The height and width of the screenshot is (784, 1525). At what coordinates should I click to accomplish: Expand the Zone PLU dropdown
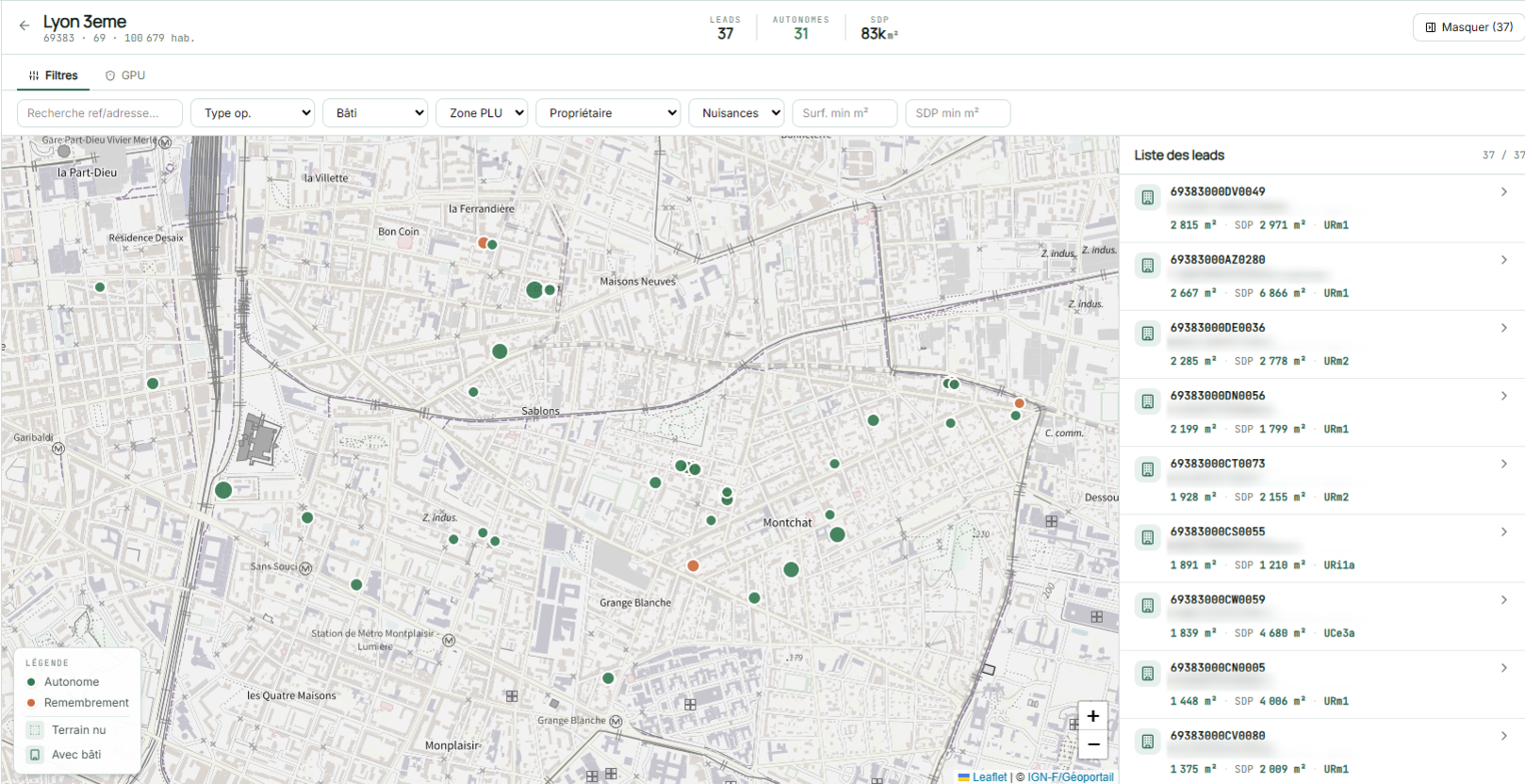[x=482, y=113]
